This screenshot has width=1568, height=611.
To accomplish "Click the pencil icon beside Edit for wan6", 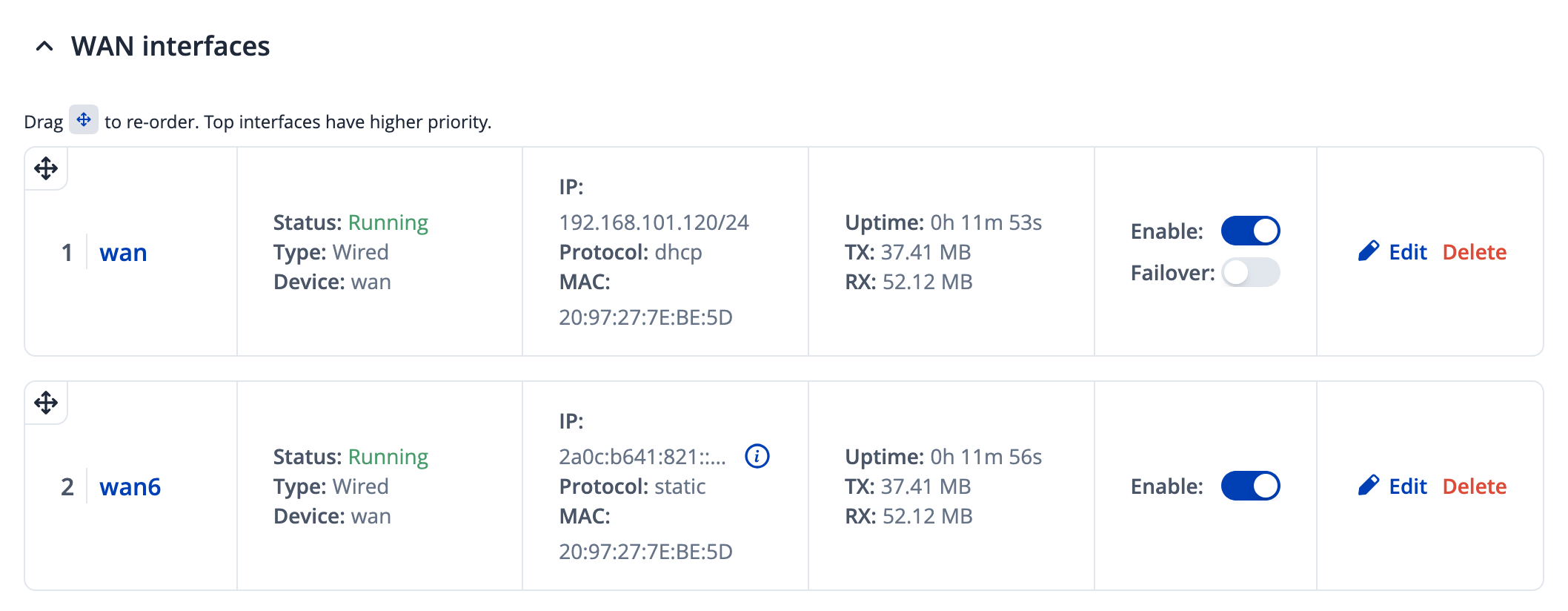I will click(x=1370, y=486).
